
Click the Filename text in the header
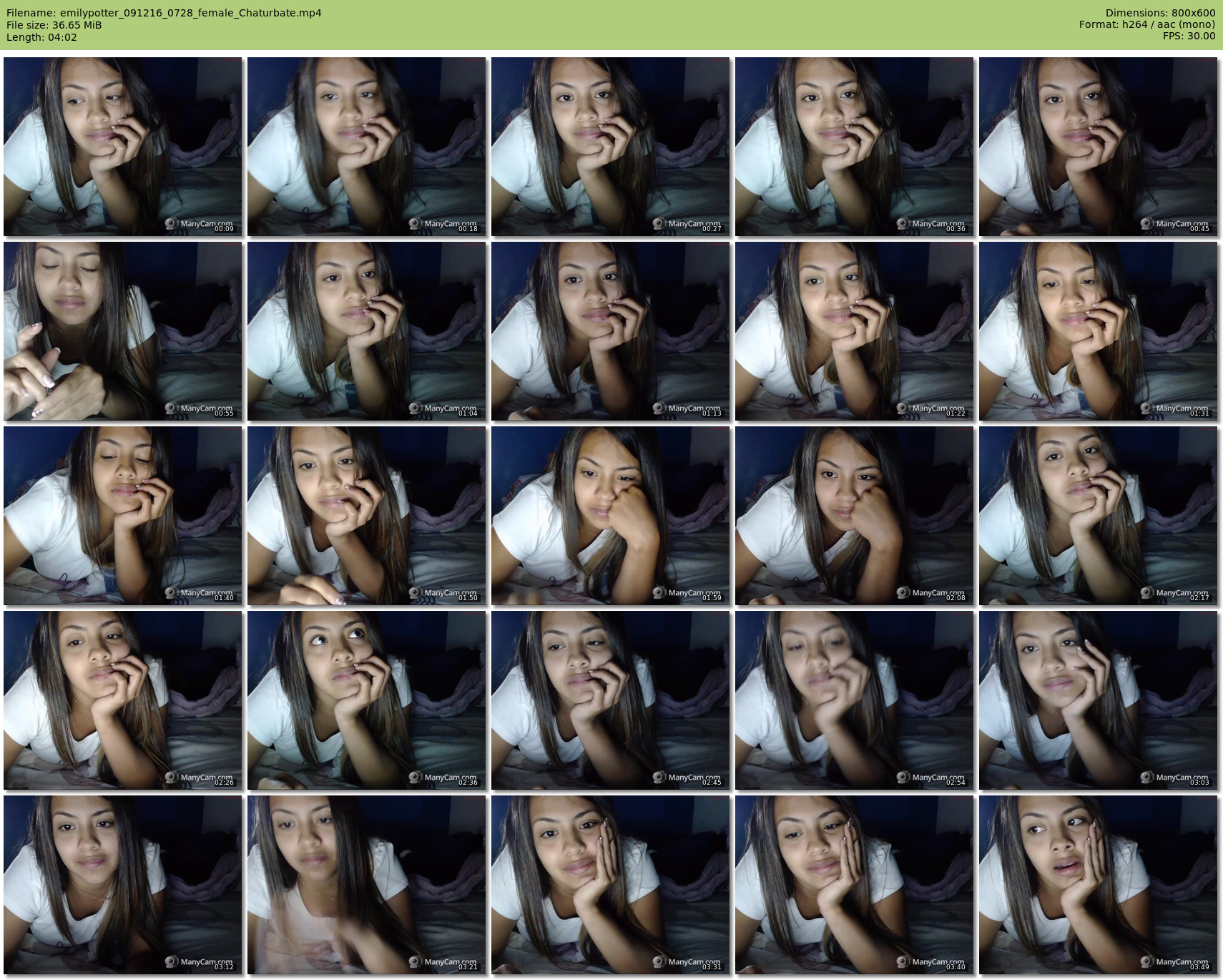[x=164, y=13]
